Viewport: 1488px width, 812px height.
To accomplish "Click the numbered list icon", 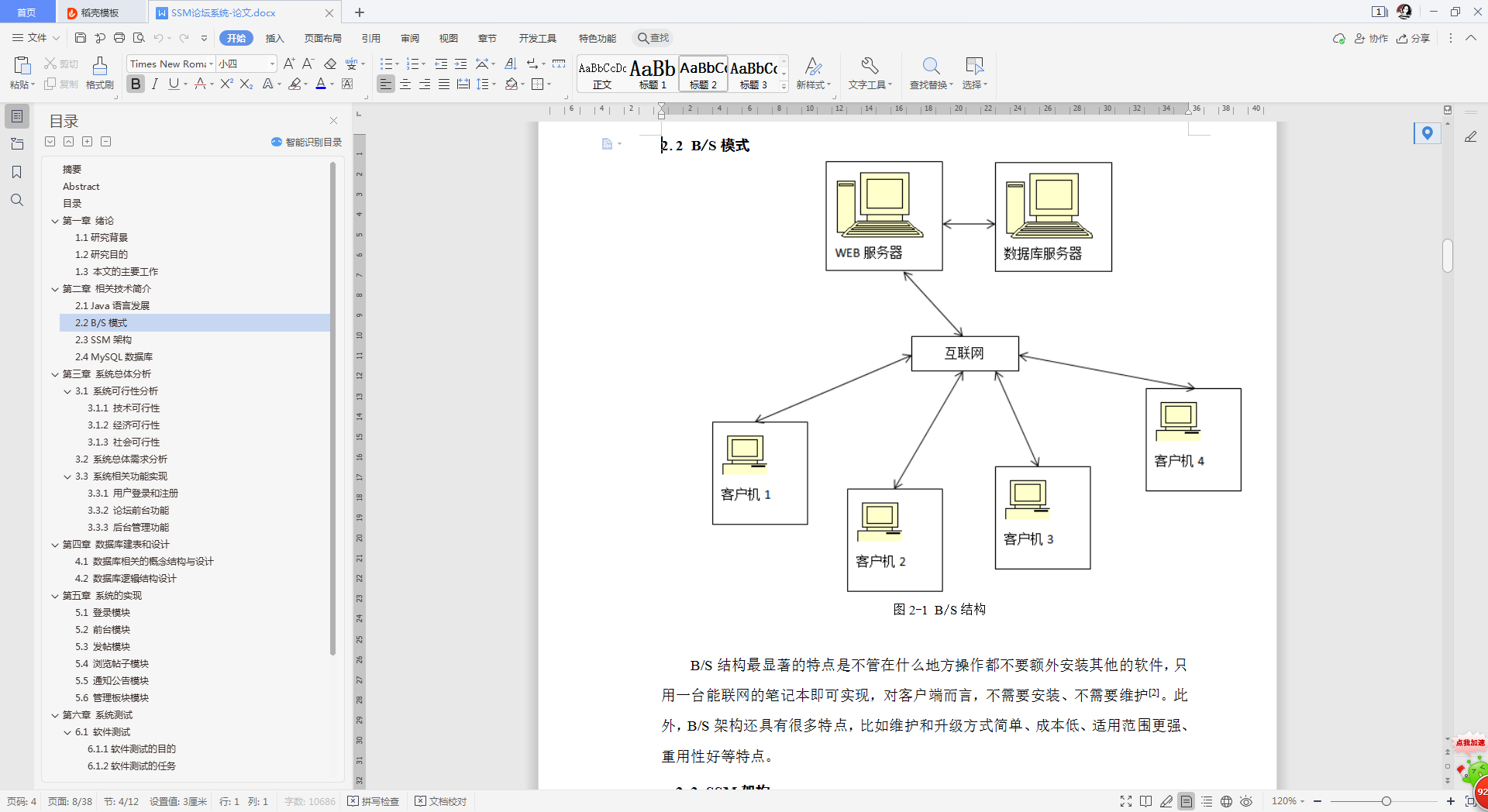I will pos(412,64).
